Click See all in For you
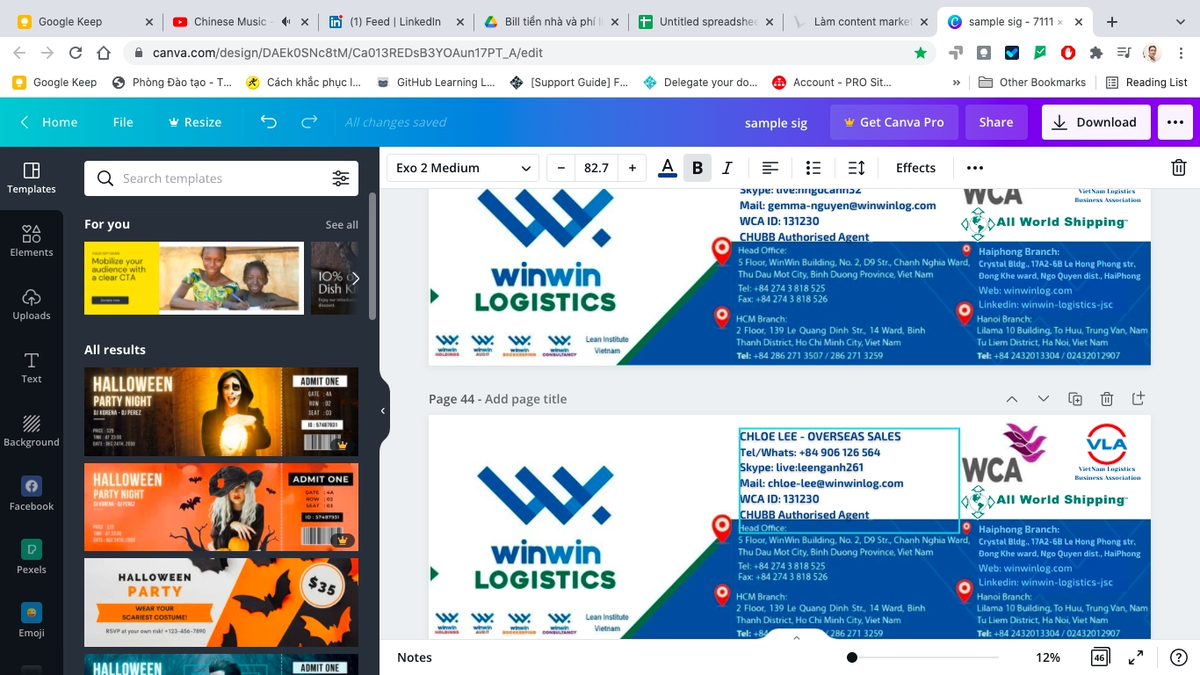 [x=341, y=225]
